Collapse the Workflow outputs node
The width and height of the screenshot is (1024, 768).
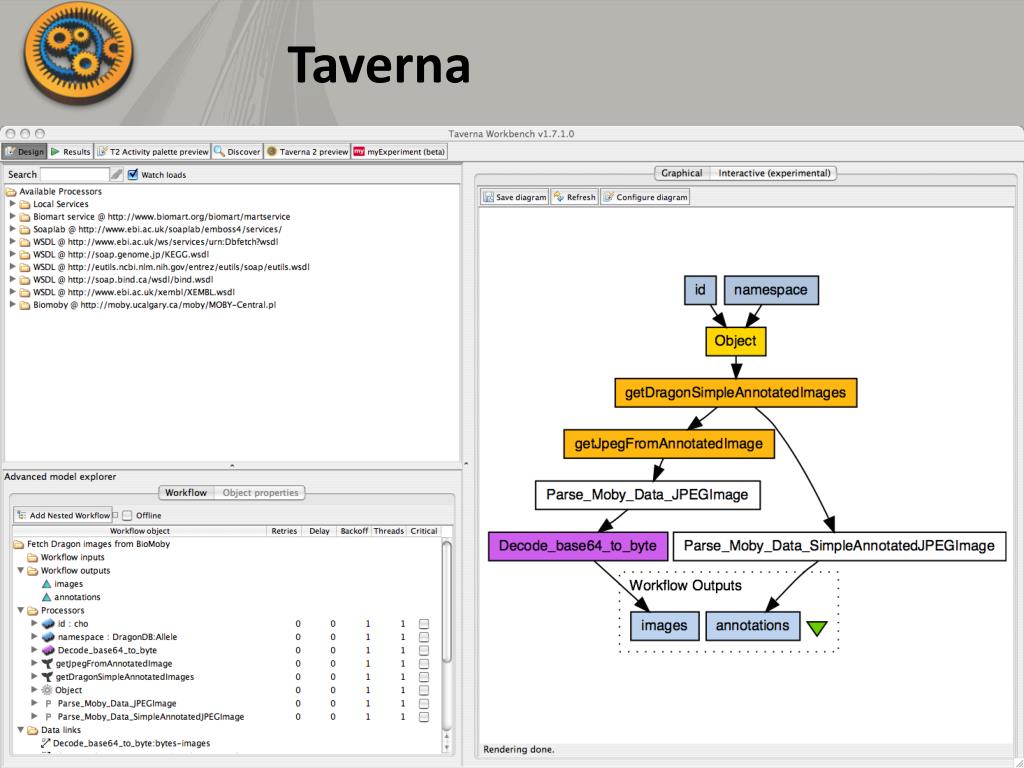point(20,570)
